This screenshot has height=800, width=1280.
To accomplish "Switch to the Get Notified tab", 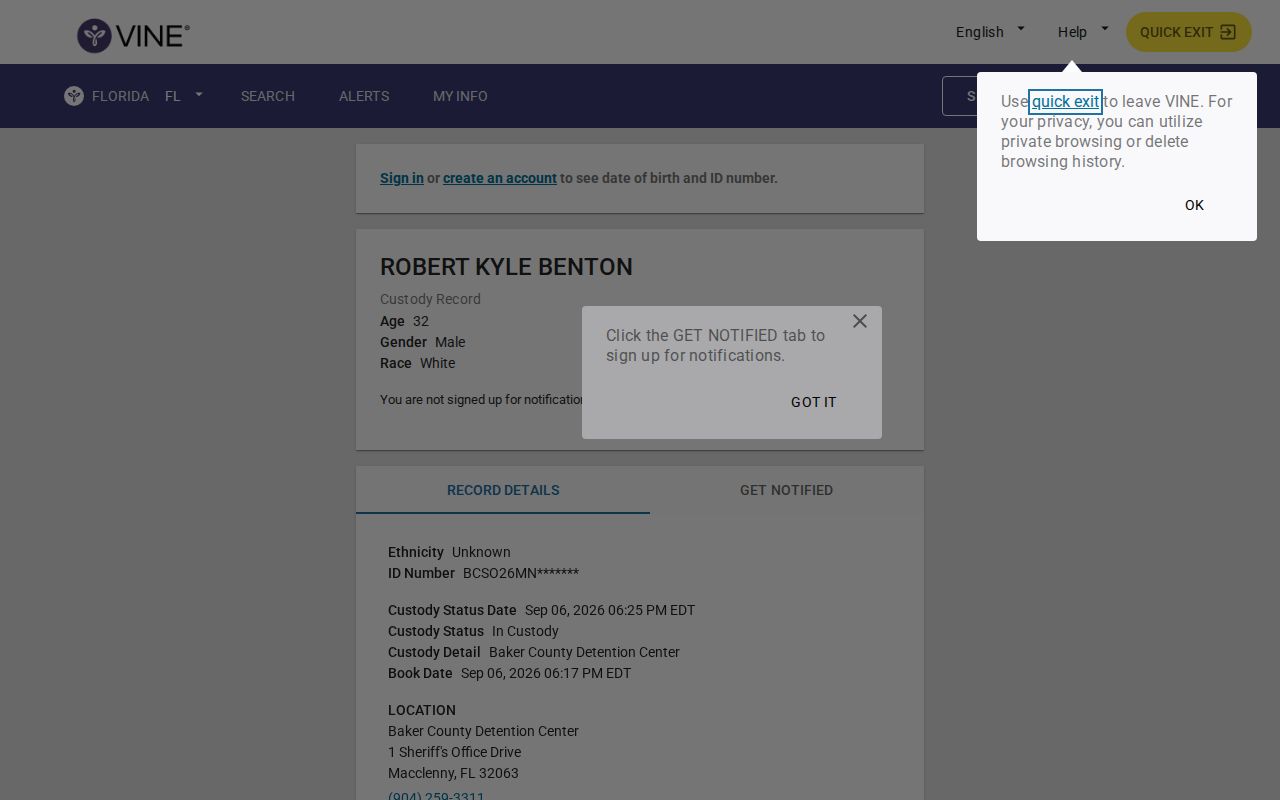I will [787, 490].
